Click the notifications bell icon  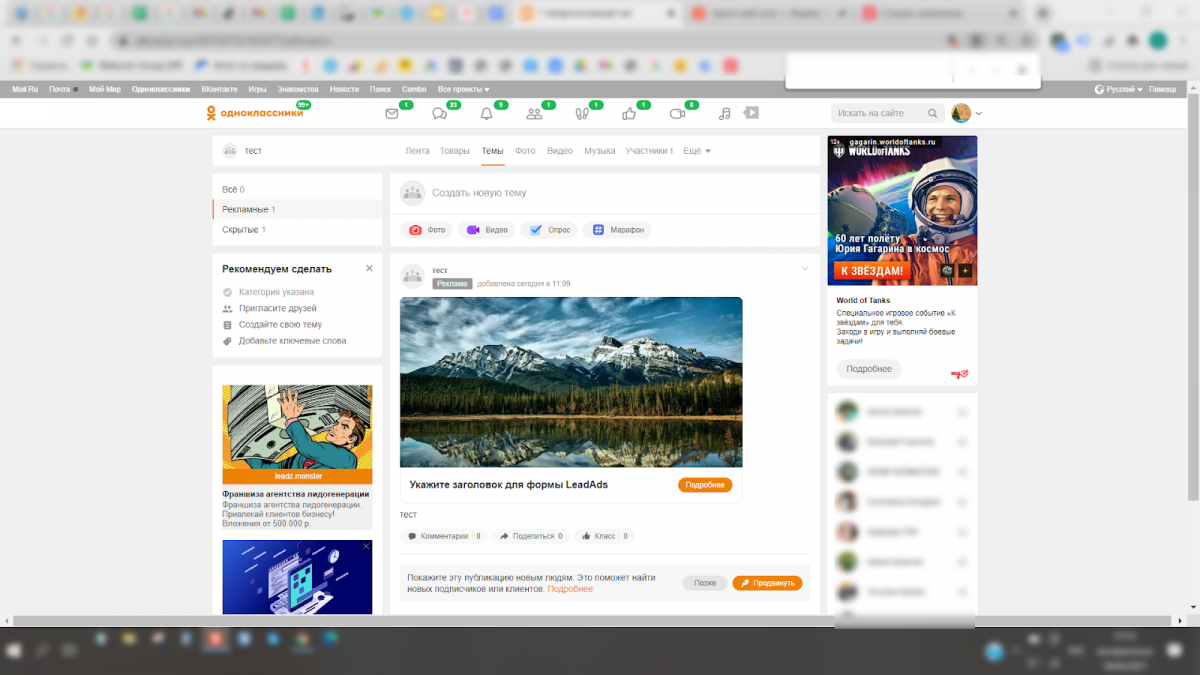[487, 114]
